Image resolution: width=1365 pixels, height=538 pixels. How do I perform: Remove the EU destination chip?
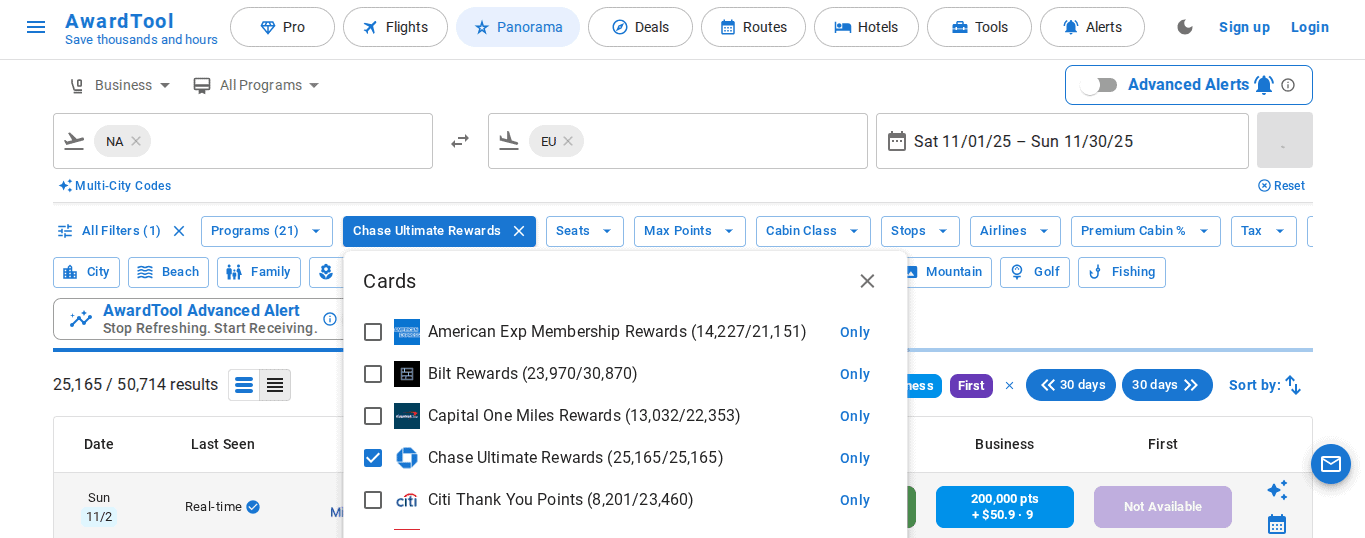[x=568, y=141]
